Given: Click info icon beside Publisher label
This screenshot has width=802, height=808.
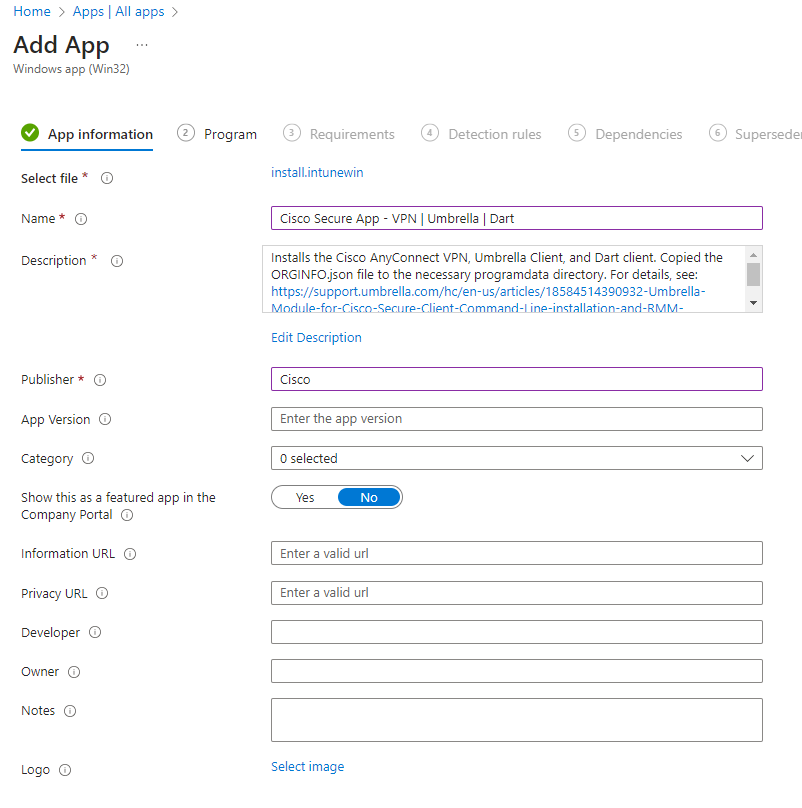Looking at the screenshot, I should [x=100, y=380].
